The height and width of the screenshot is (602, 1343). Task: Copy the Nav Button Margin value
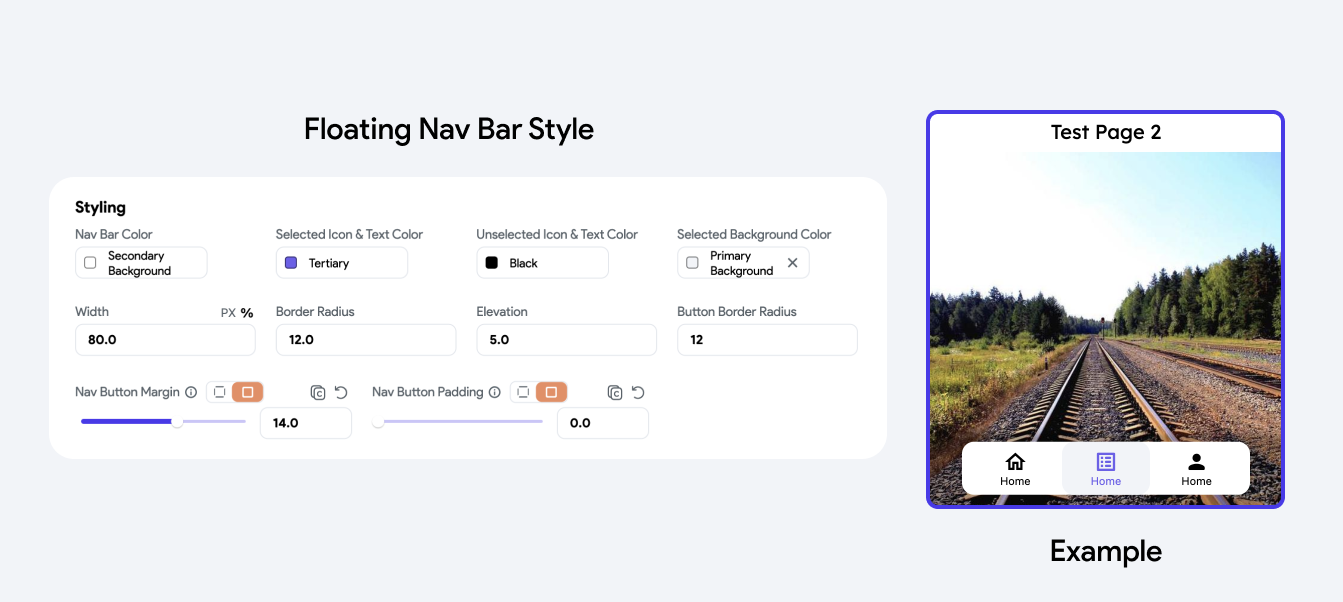coord(318,392)
